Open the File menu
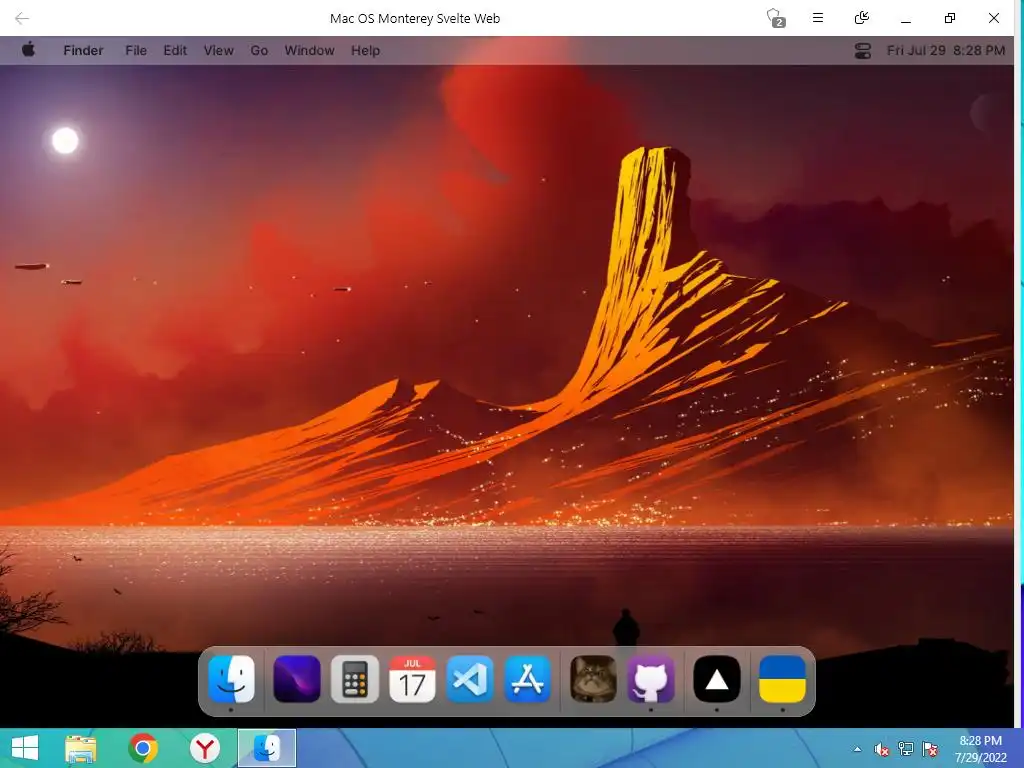The height and width of the screenshot is (768, 1024). [136, 50]
